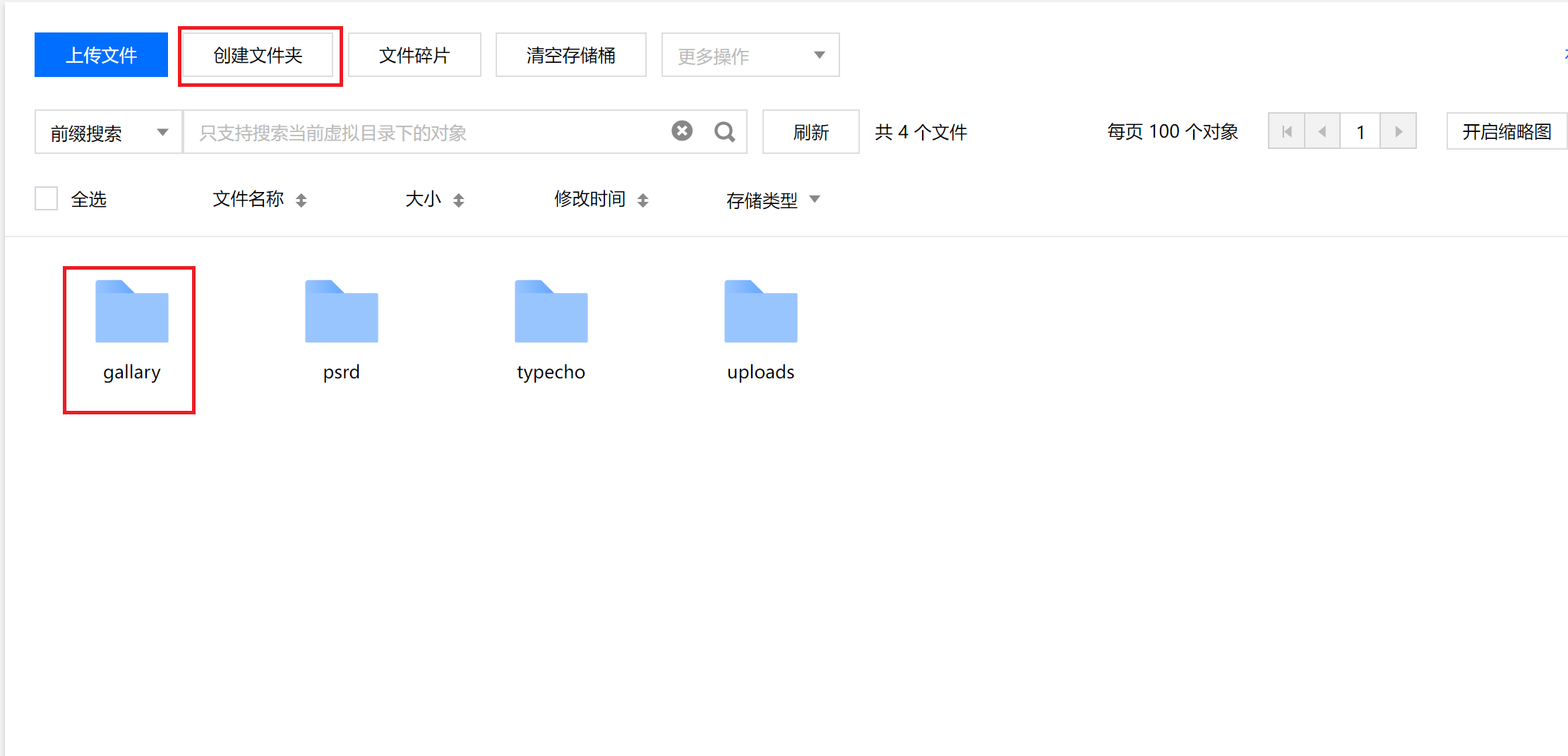
Task: Click 清空存储桶 button
Action: (571, 55)
